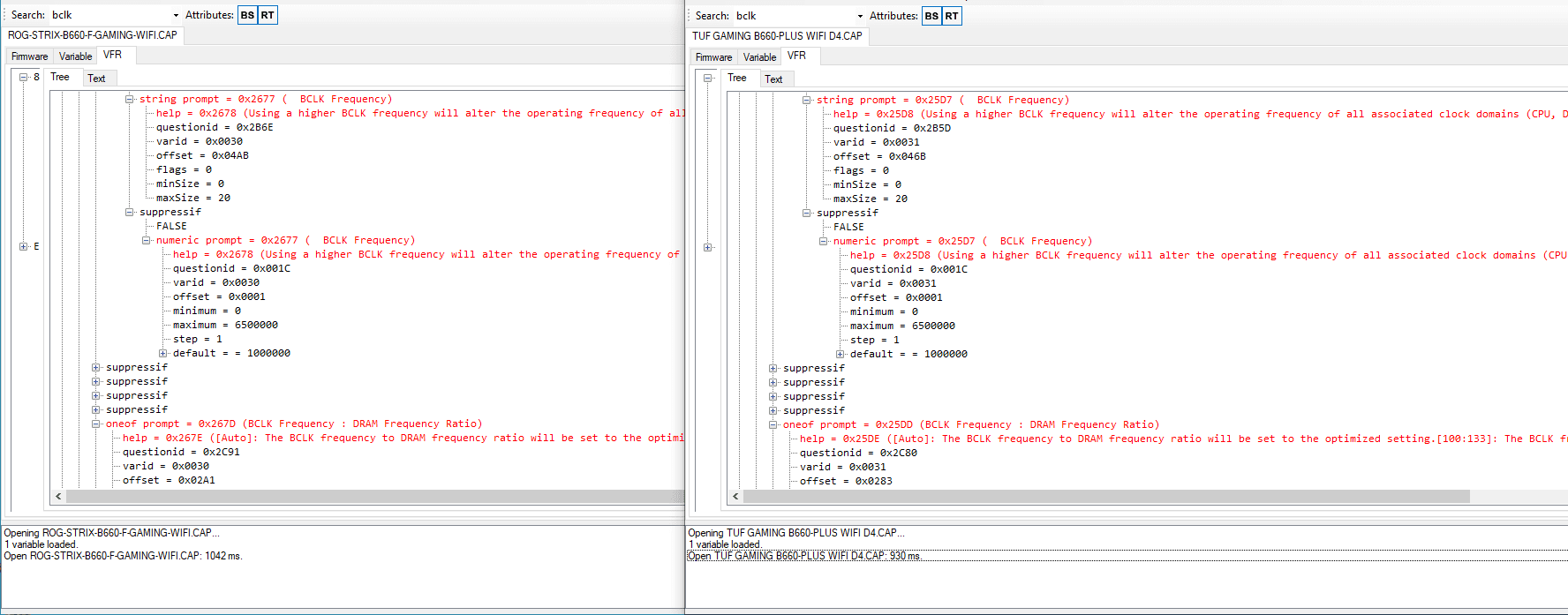Click horizontal scrollbar left arrow in left window

click(x=58, y=496)
